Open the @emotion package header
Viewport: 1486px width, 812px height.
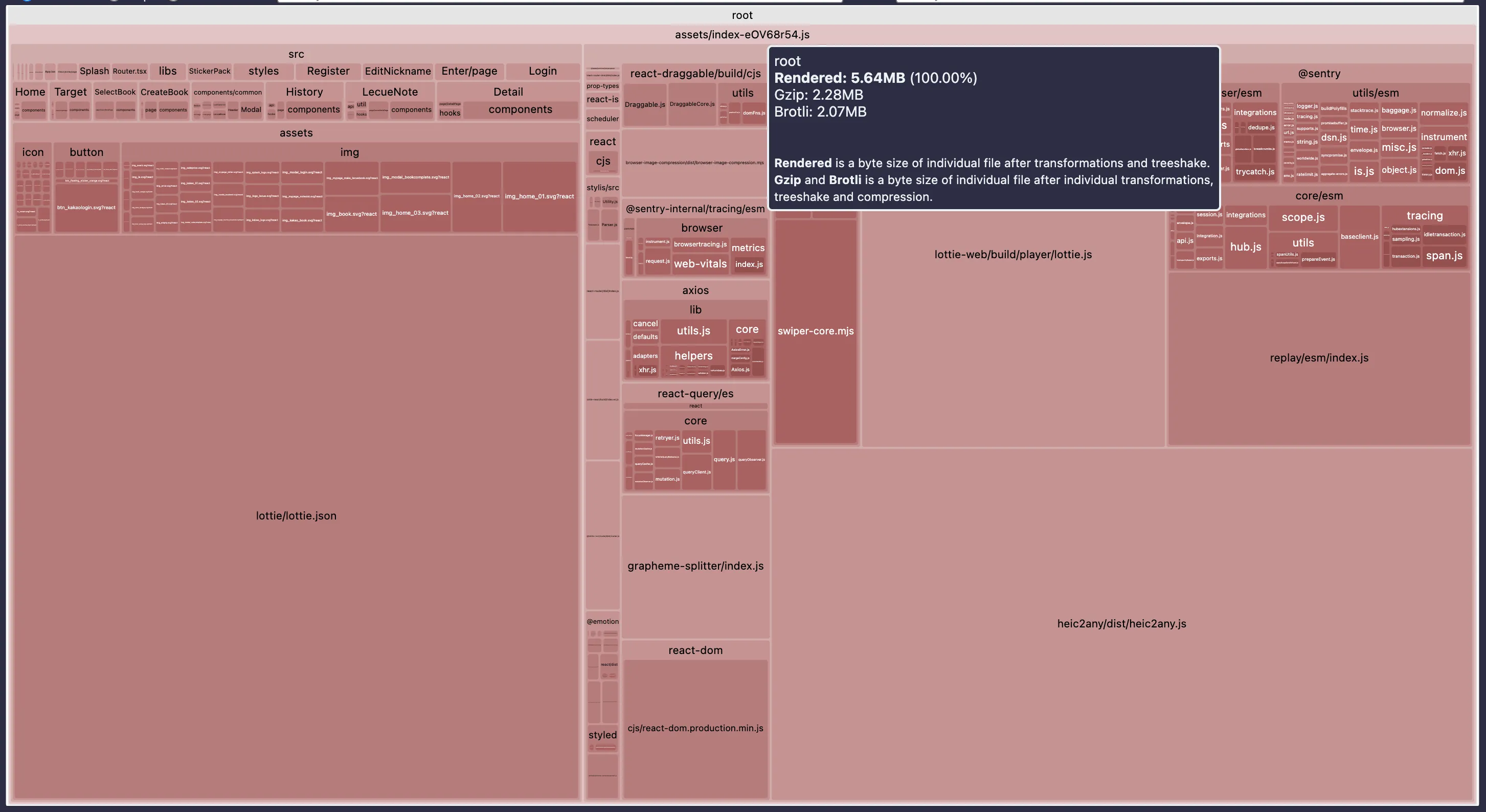603,622
